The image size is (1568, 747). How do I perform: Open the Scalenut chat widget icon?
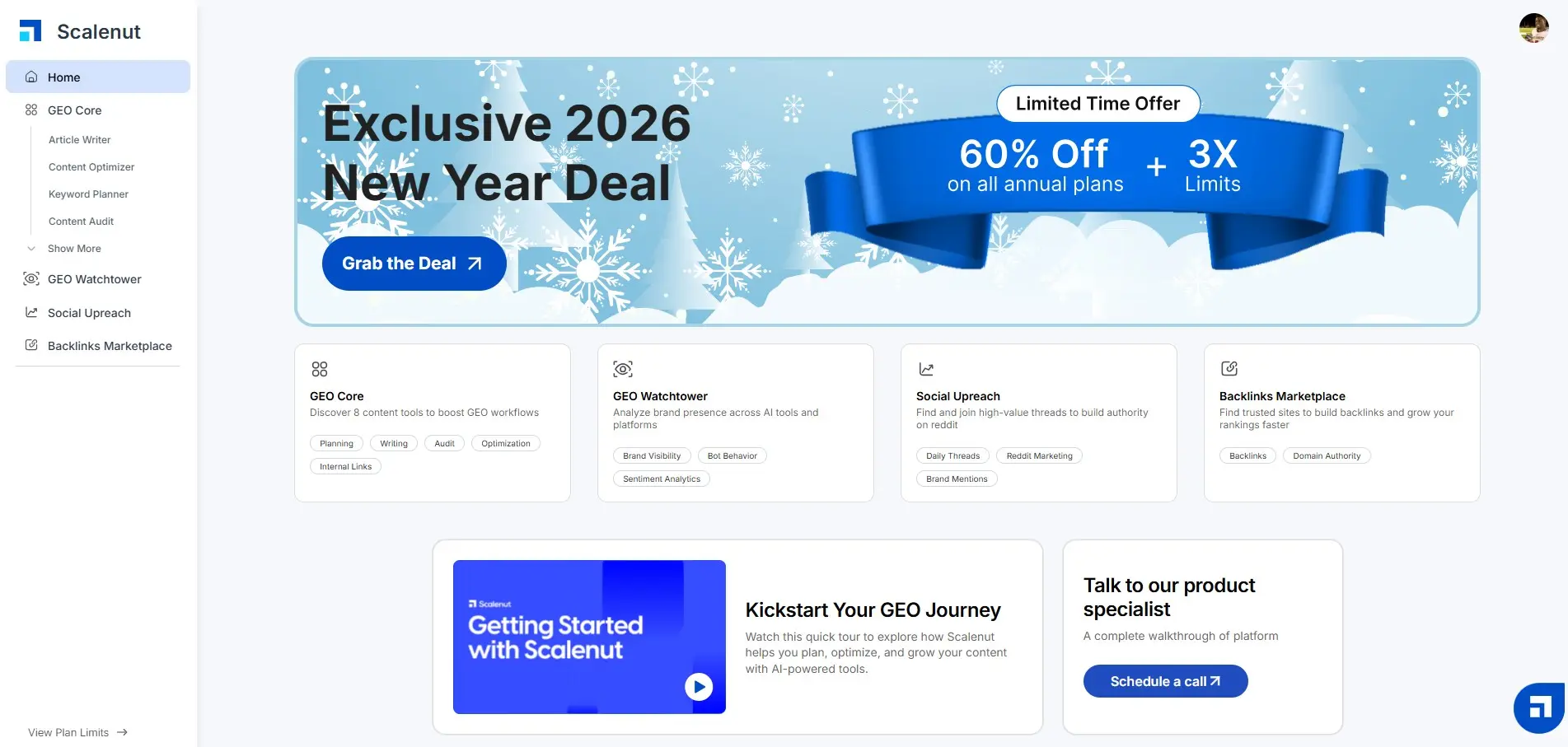point(1539,707)
